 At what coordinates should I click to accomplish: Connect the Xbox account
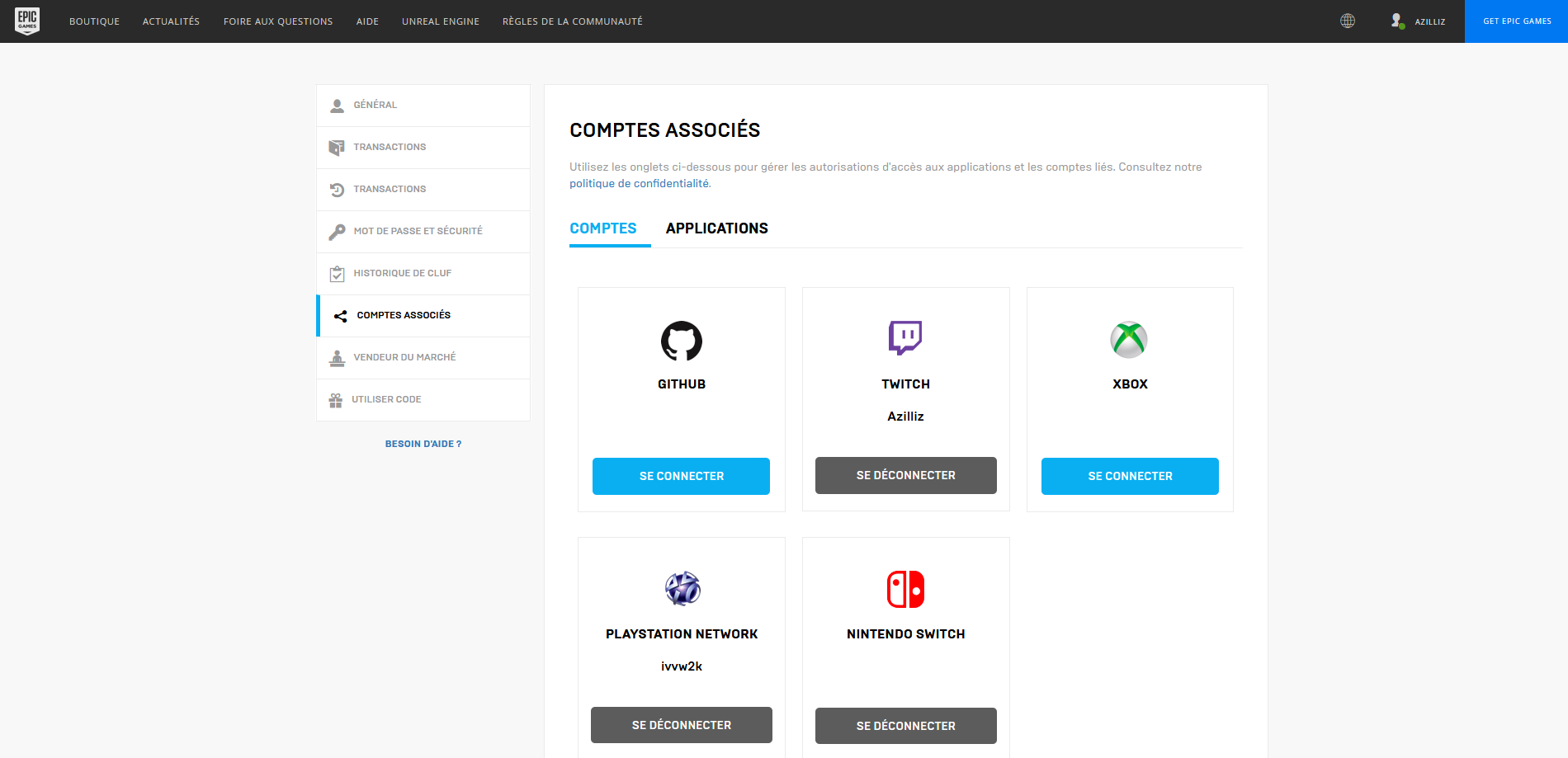[1129, 476]
